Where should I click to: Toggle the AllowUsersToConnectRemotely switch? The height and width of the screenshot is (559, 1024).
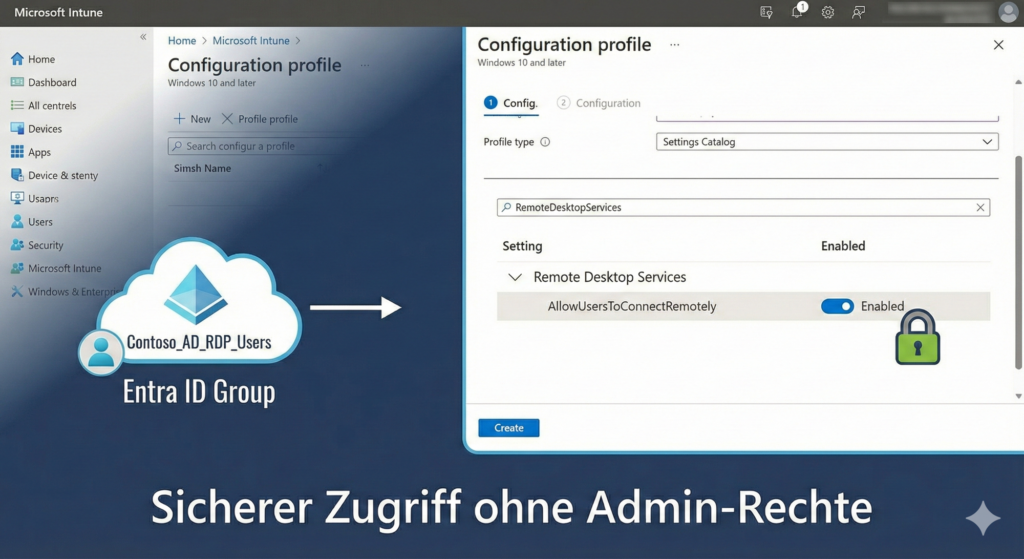(x=837, y=307)
